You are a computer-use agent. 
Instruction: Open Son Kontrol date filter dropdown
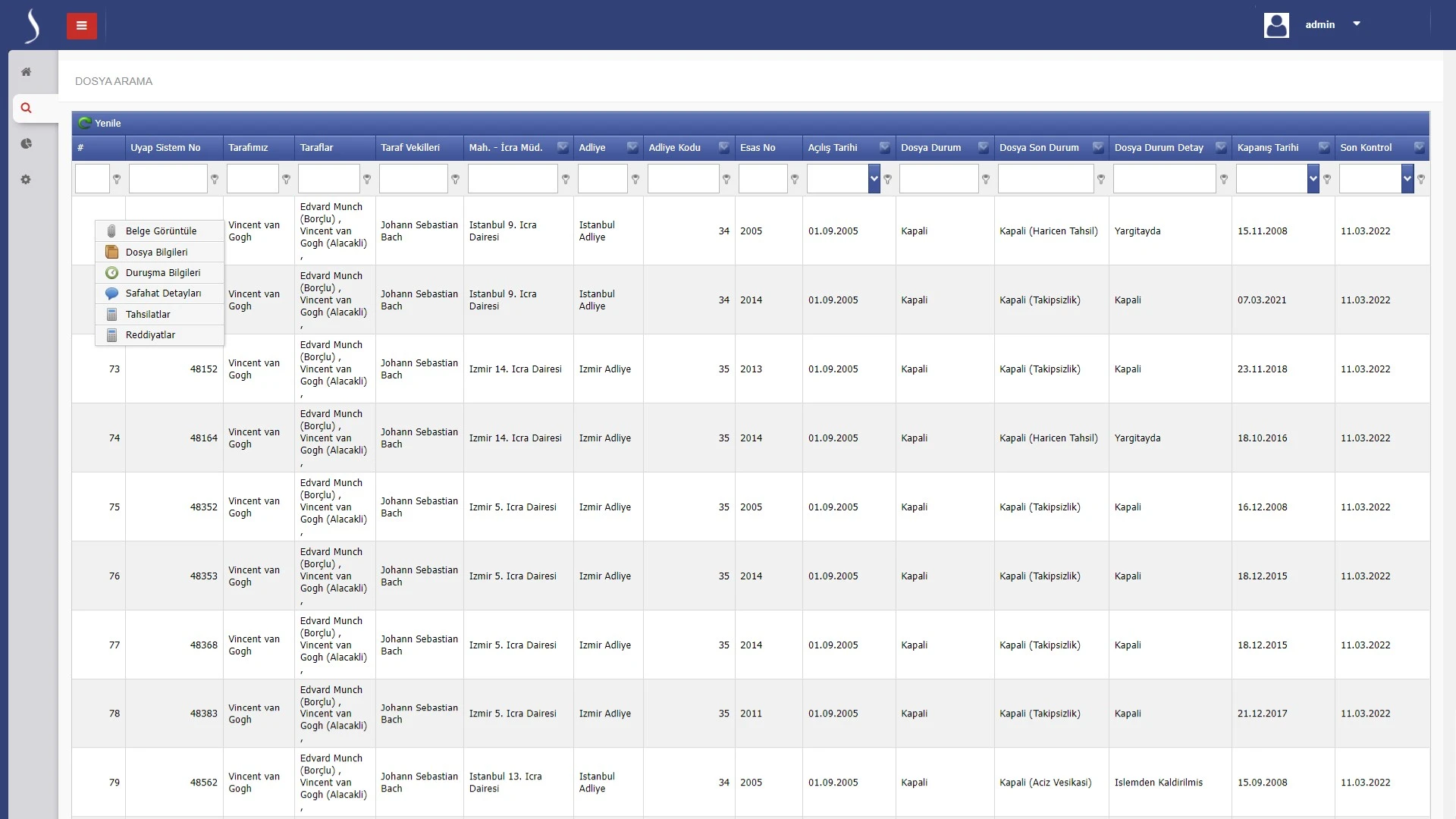(x=1407, y=179)
